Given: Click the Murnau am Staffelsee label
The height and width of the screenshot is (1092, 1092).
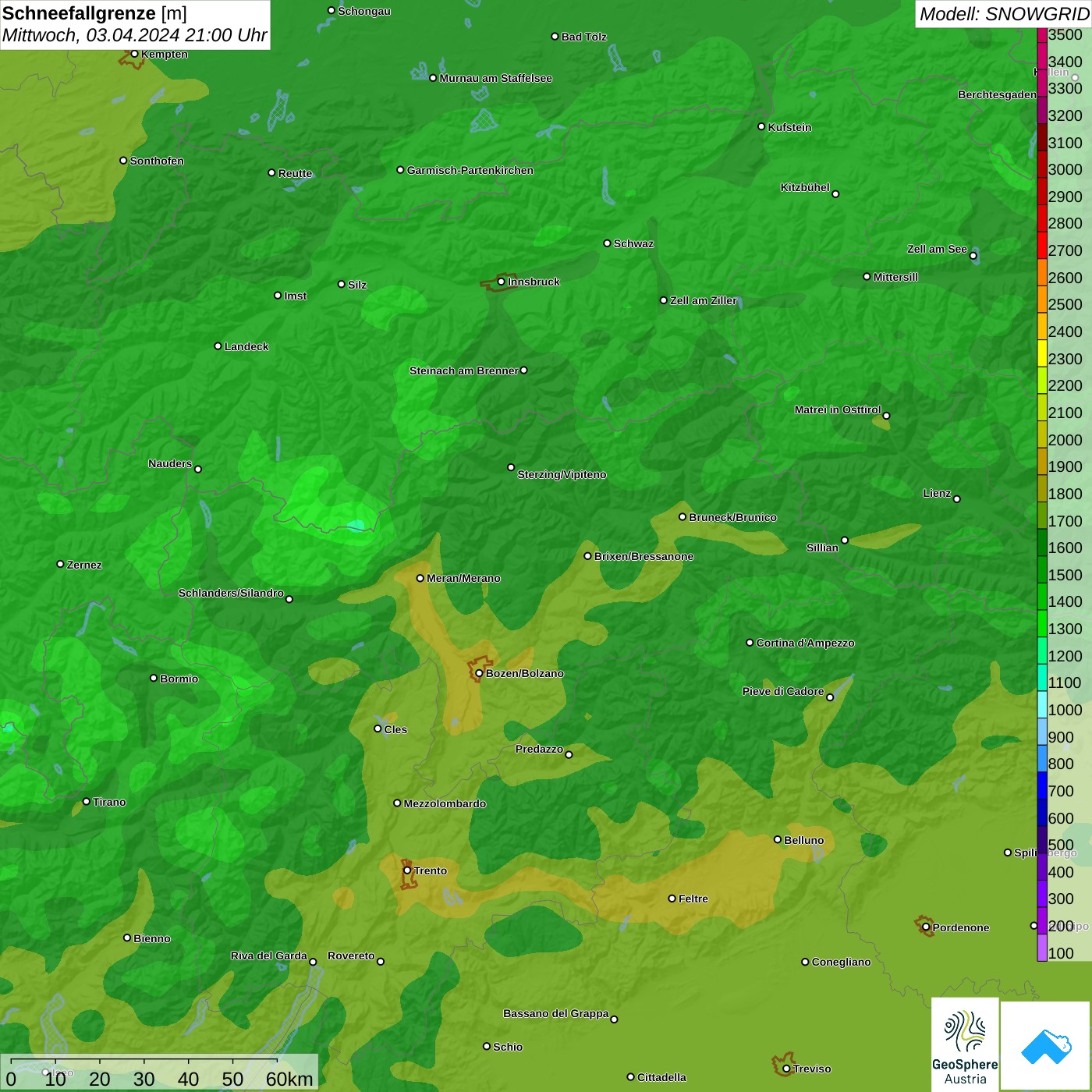Looking at the screenshot, I should pyautogui.click(x=495, y=78).
